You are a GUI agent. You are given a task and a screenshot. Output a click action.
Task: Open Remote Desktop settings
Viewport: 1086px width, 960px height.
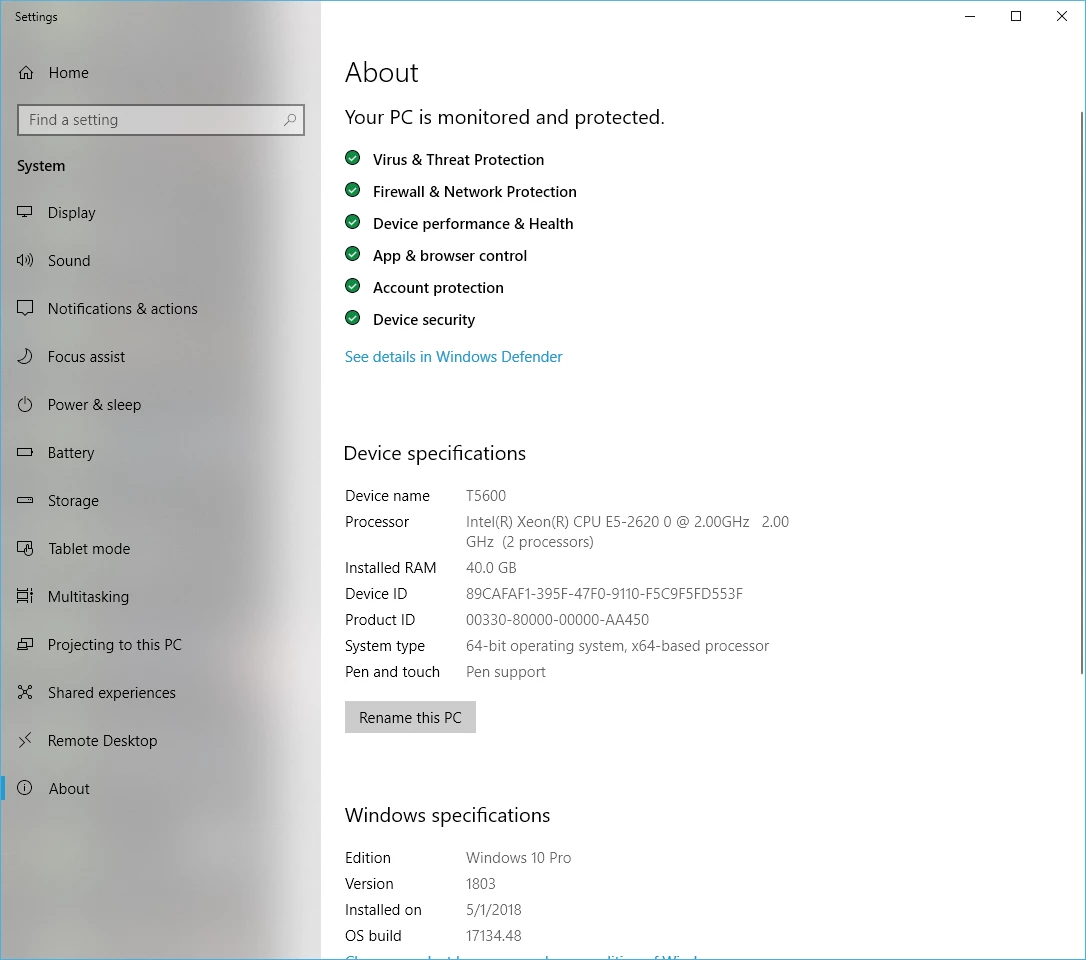[161, 740]
